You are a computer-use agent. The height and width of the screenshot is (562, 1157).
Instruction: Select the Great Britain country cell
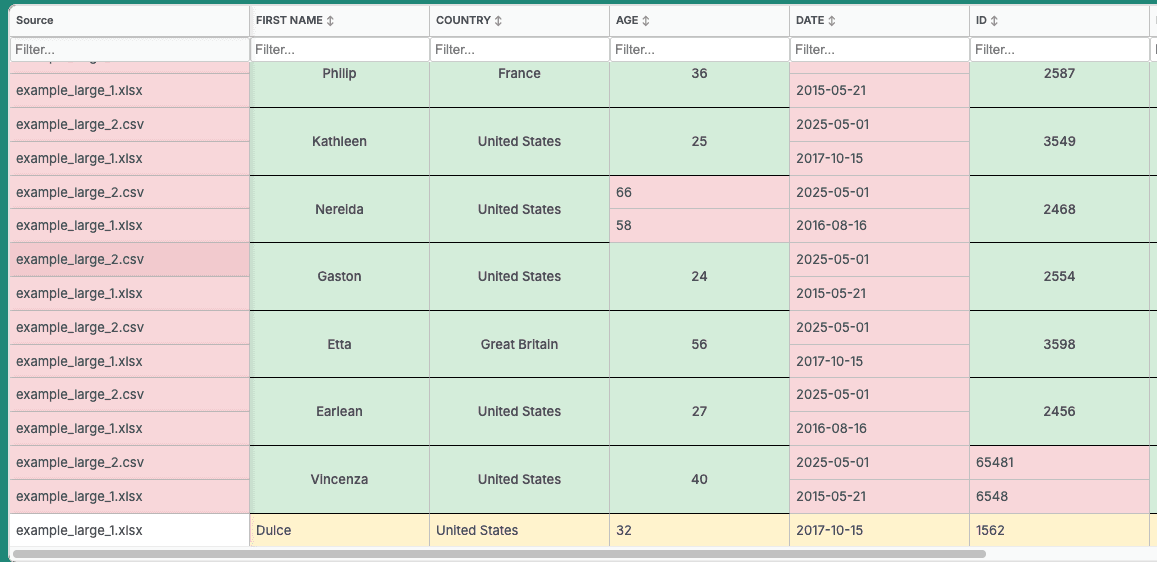pos(519,344)
